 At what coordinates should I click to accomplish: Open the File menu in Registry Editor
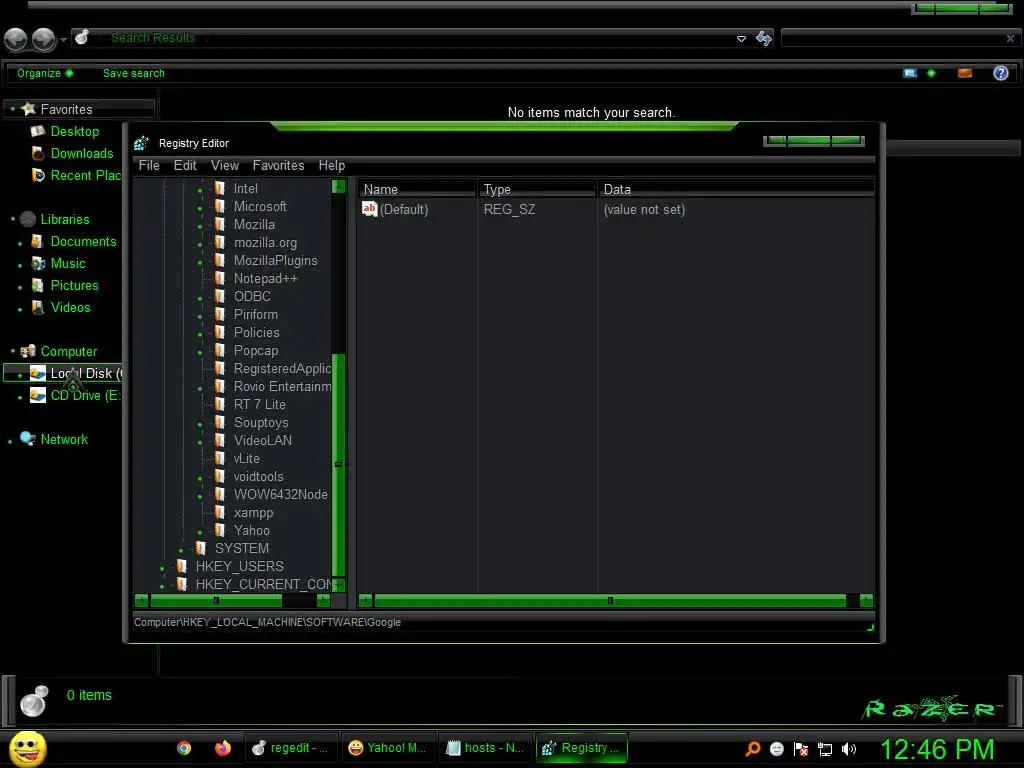tap(149, 165)
